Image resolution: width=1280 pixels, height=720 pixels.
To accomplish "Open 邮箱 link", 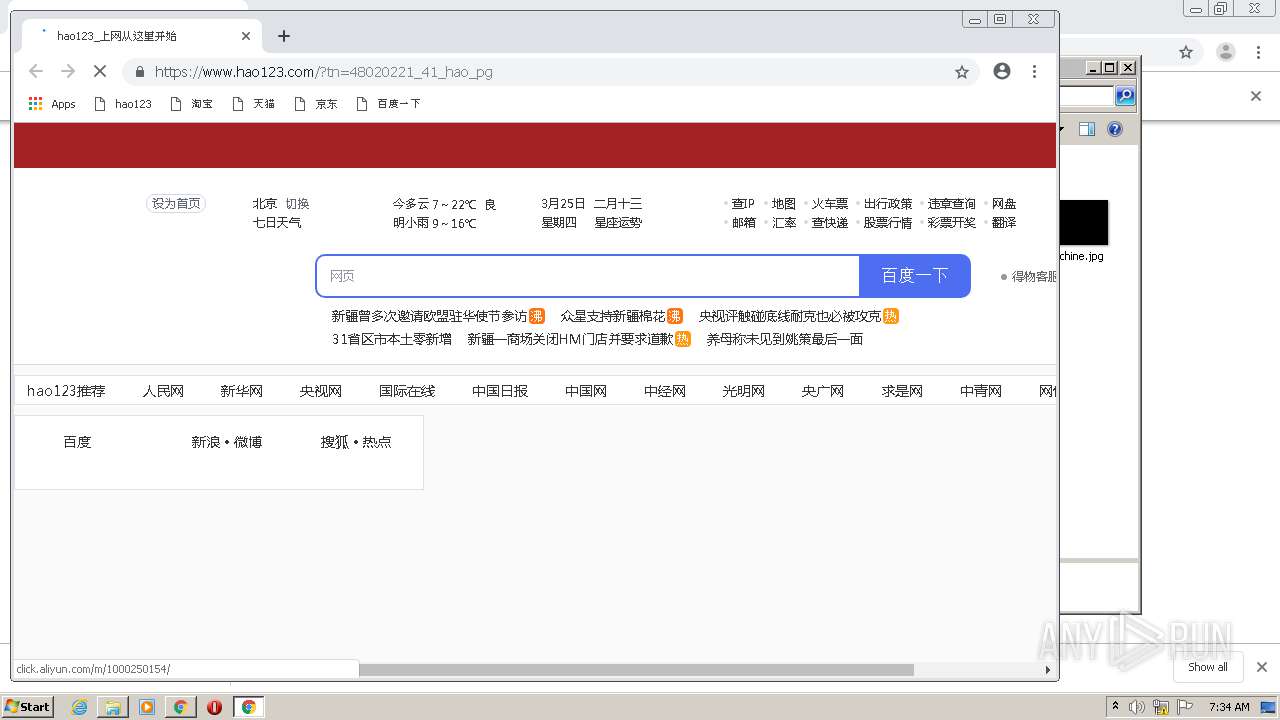I will tap(744, 223).
